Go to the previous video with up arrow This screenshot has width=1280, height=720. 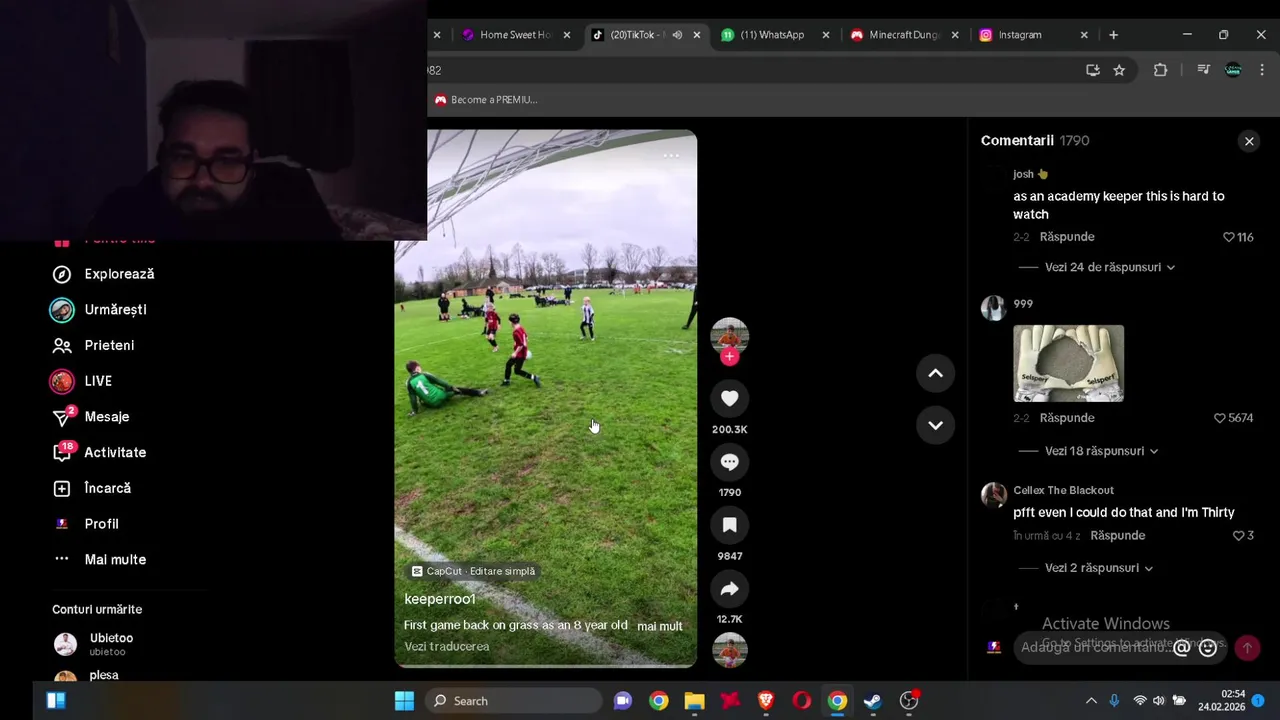(935, 373)
